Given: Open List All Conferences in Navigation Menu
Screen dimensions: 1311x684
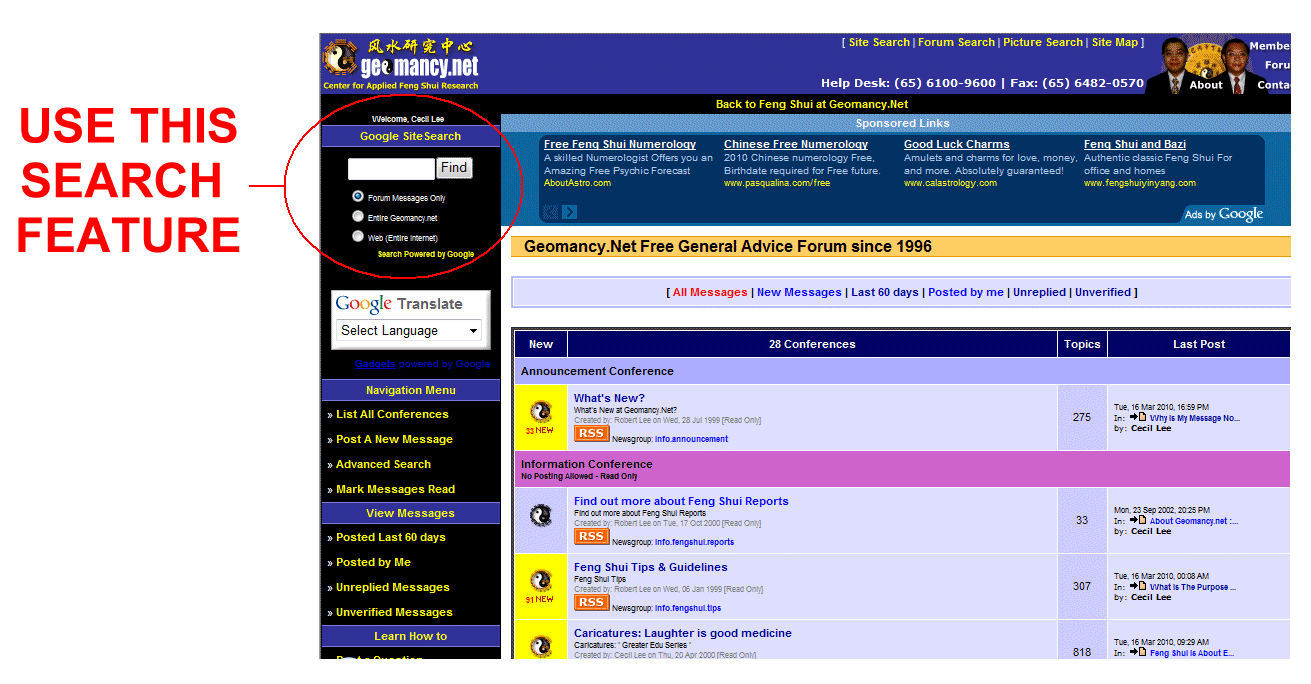Looking at the screenshot, I should 392,414.
